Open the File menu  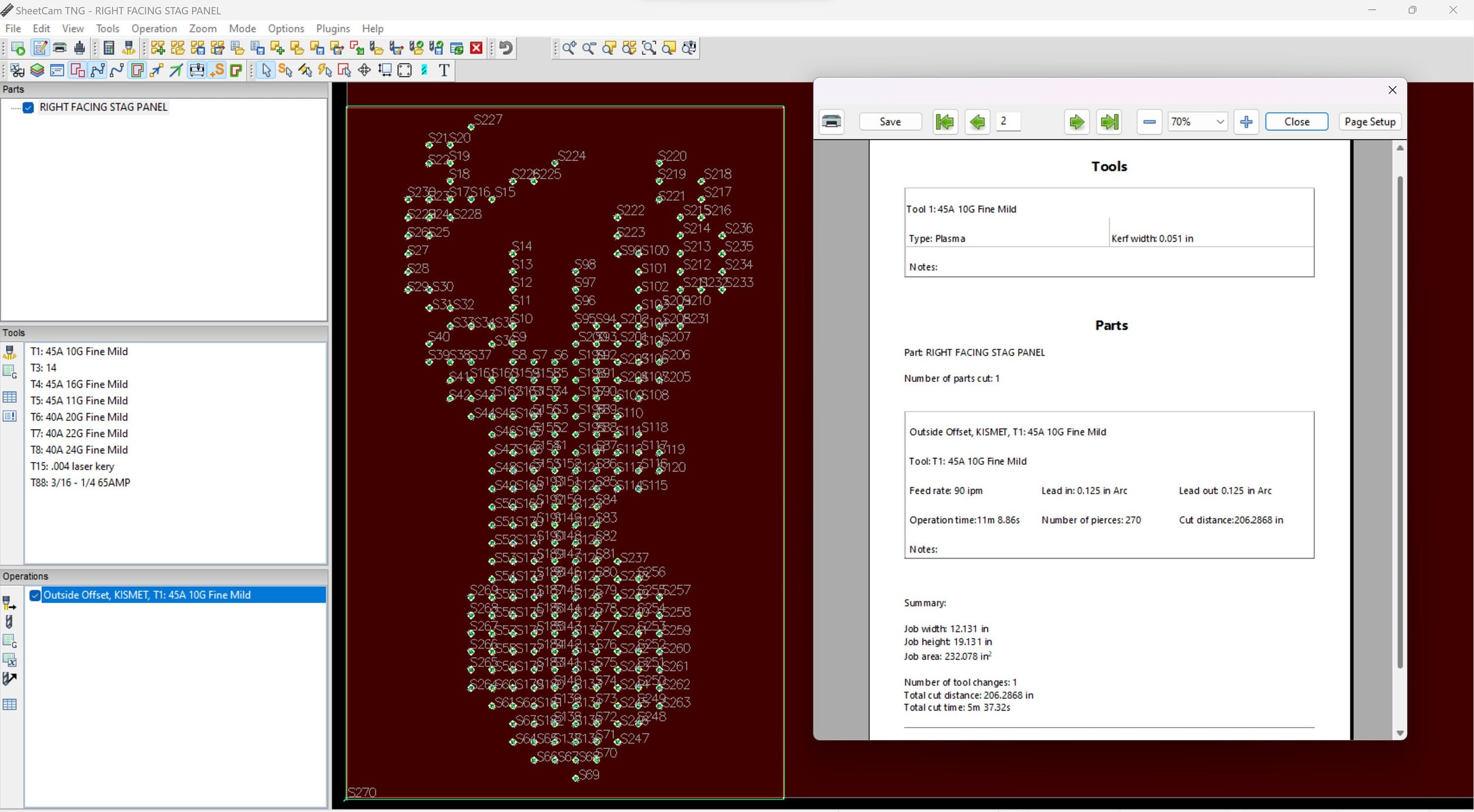tap(13, 28)
